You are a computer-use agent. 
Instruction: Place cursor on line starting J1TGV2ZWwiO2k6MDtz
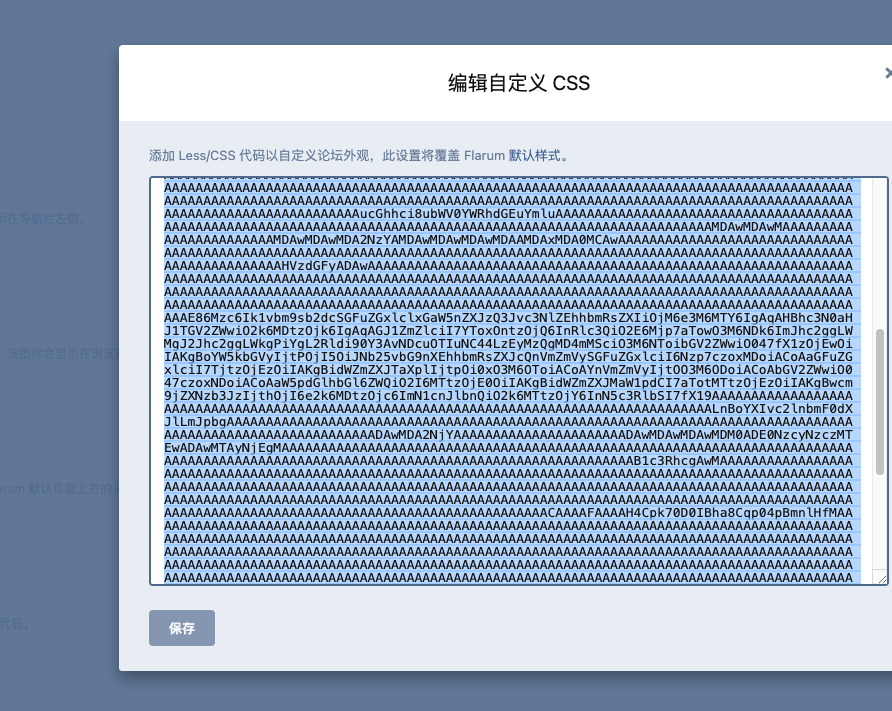pos(509,330)
